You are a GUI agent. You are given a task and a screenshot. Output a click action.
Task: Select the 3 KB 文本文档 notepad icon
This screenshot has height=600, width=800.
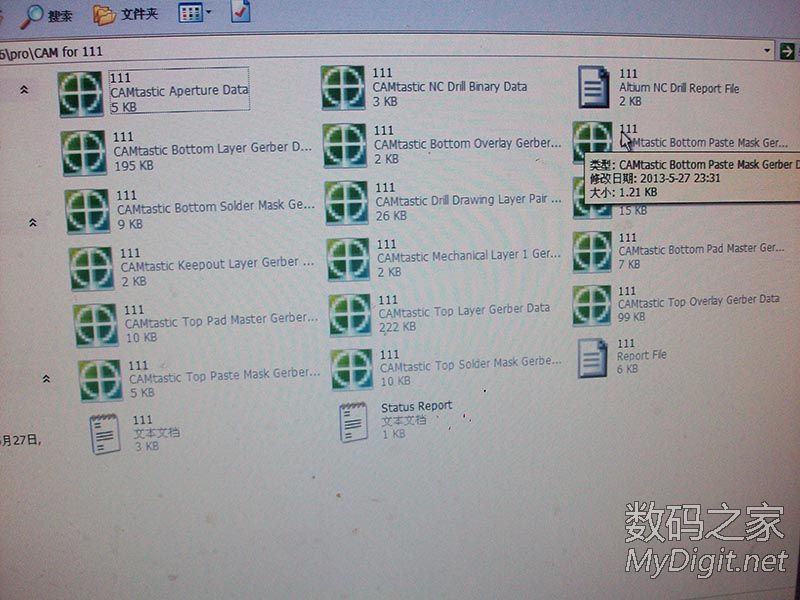coord(105,434)
